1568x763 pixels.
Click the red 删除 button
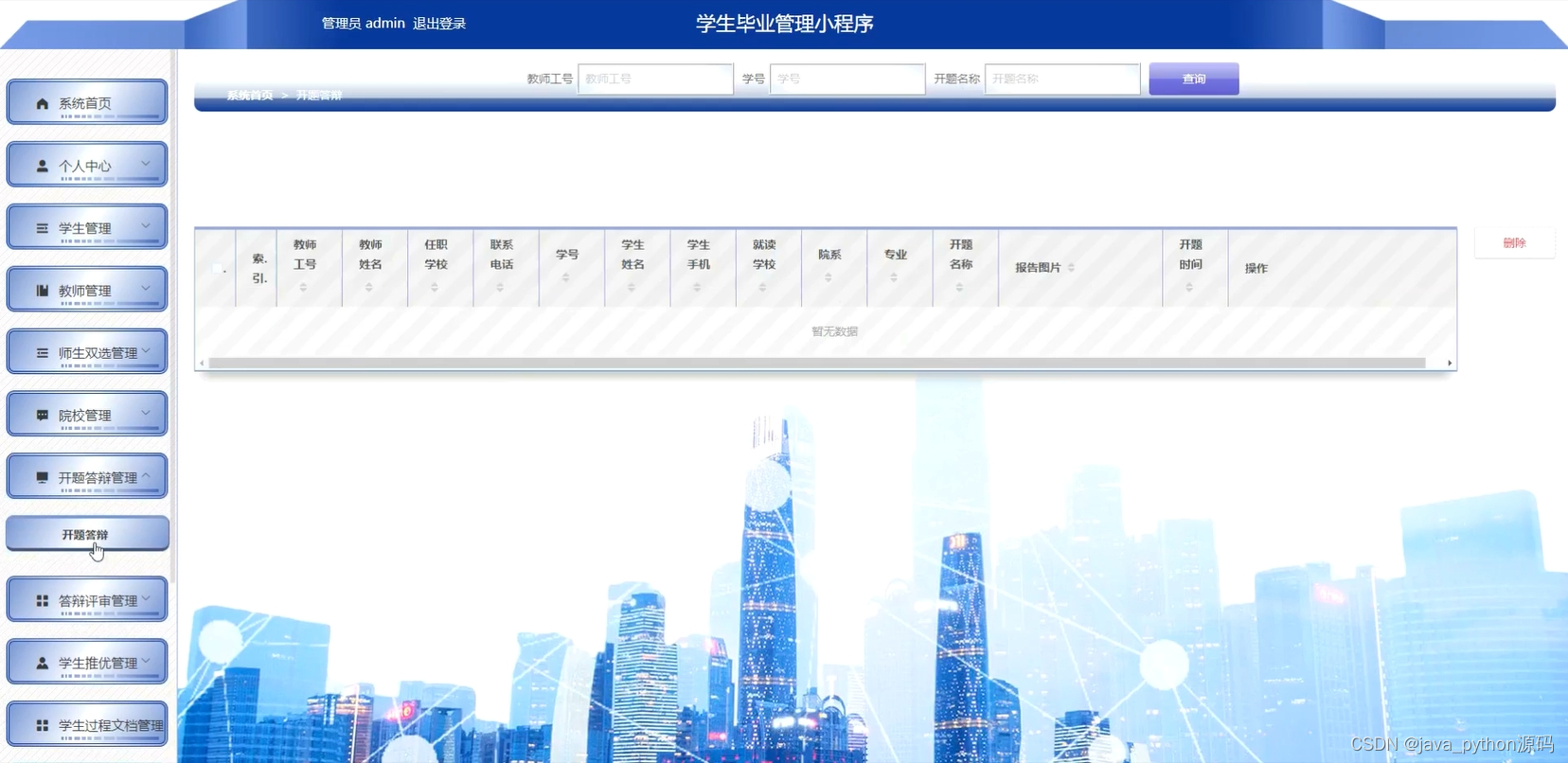point(1514,243)
